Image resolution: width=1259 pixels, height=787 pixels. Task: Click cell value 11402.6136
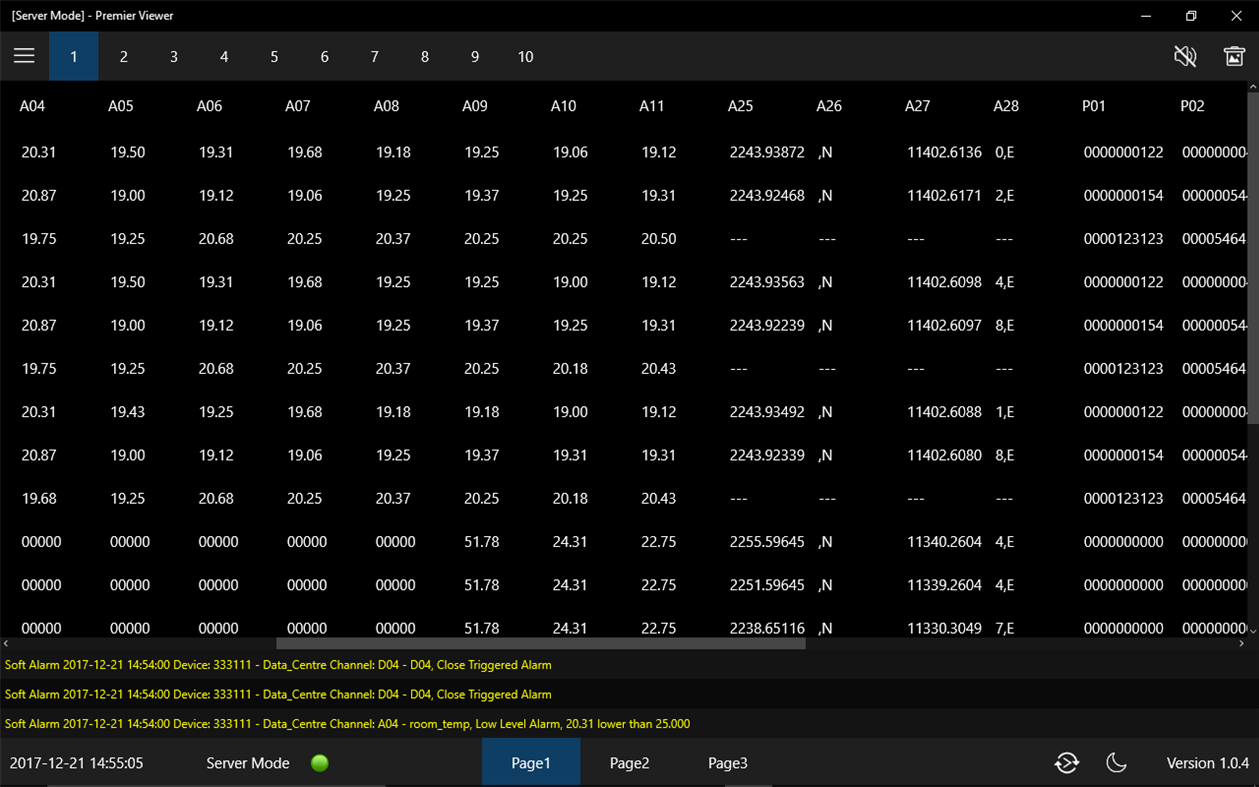(x=944, y=152)
